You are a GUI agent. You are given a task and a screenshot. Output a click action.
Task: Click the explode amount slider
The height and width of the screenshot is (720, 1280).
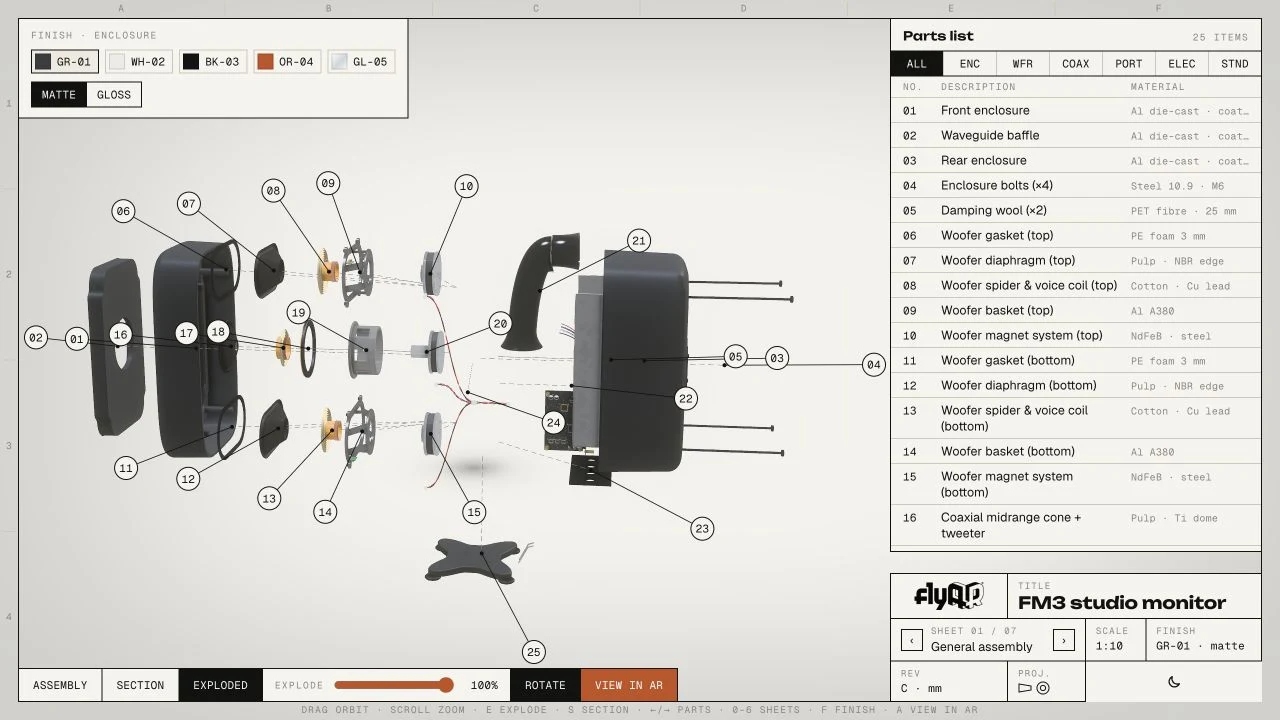[394, 685]
